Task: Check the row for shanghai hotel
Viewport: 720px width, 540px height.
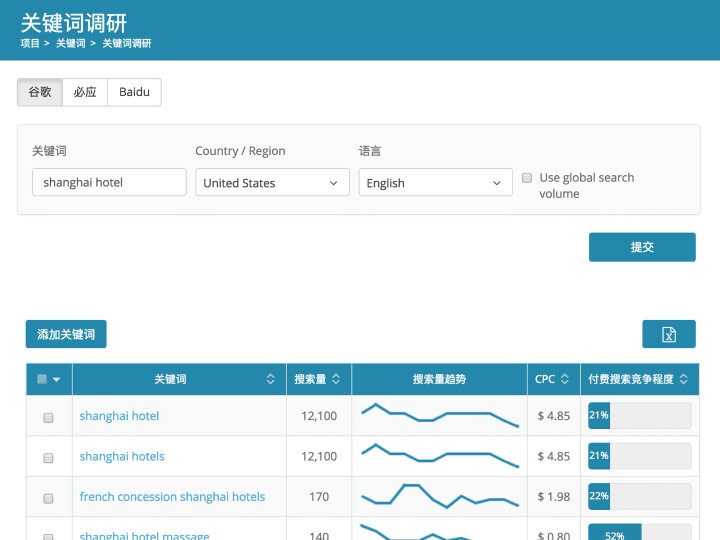Action: coord(48,417)
